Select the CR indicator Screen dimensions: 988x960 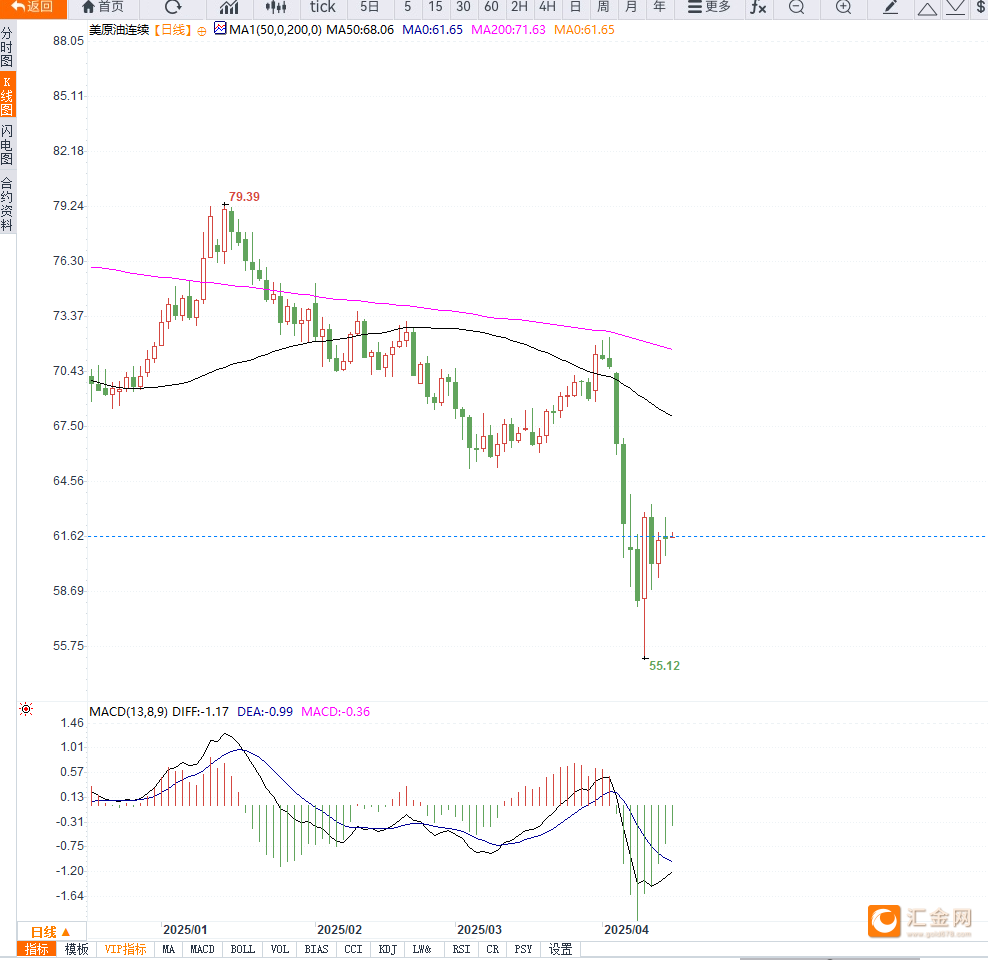493,949
